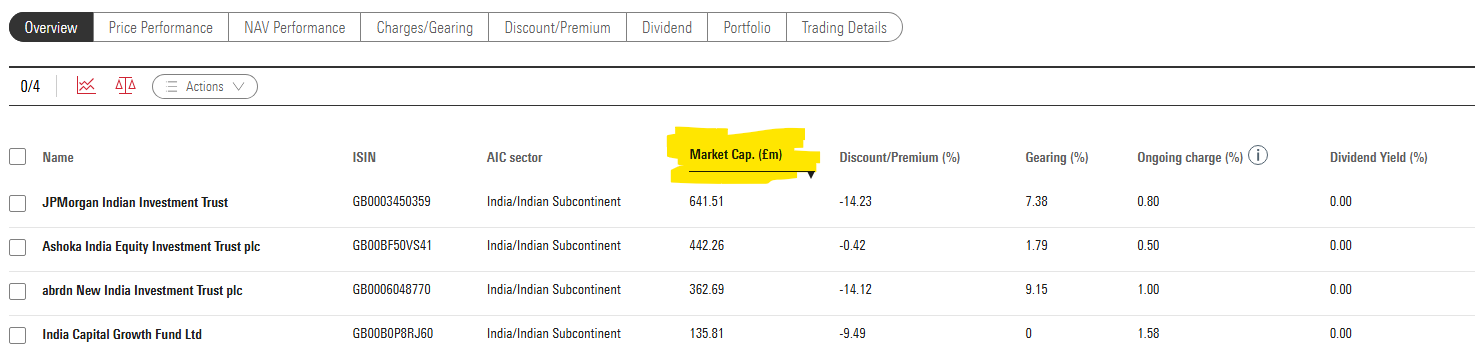Tick the select-all checkbox in header
Screen dimensions: 1484x360
[x=17, y=157]
